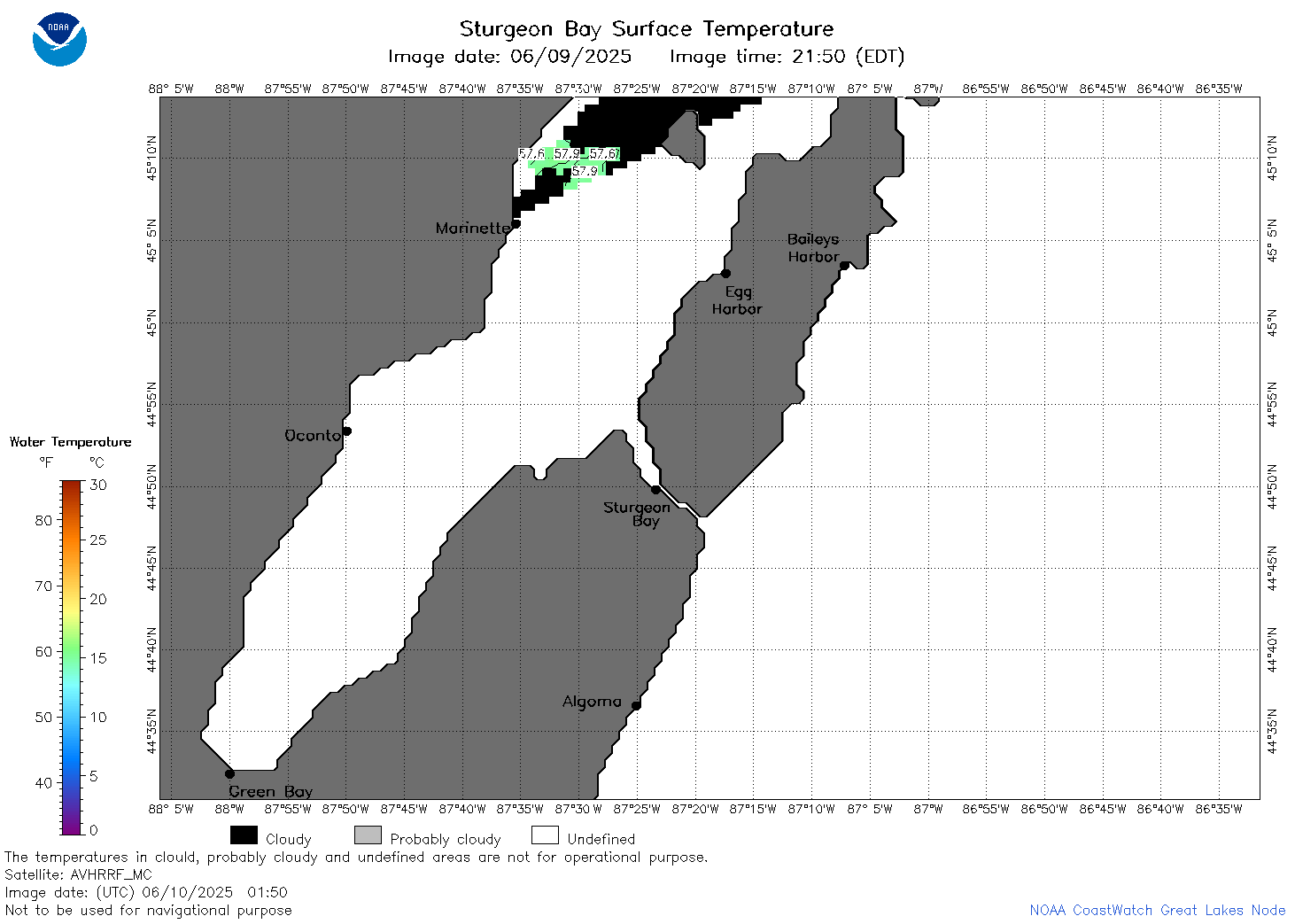Click the Green Bay city marker dot
The width and height of the screenshot is (1295, 924).
(x=229, y=773)
